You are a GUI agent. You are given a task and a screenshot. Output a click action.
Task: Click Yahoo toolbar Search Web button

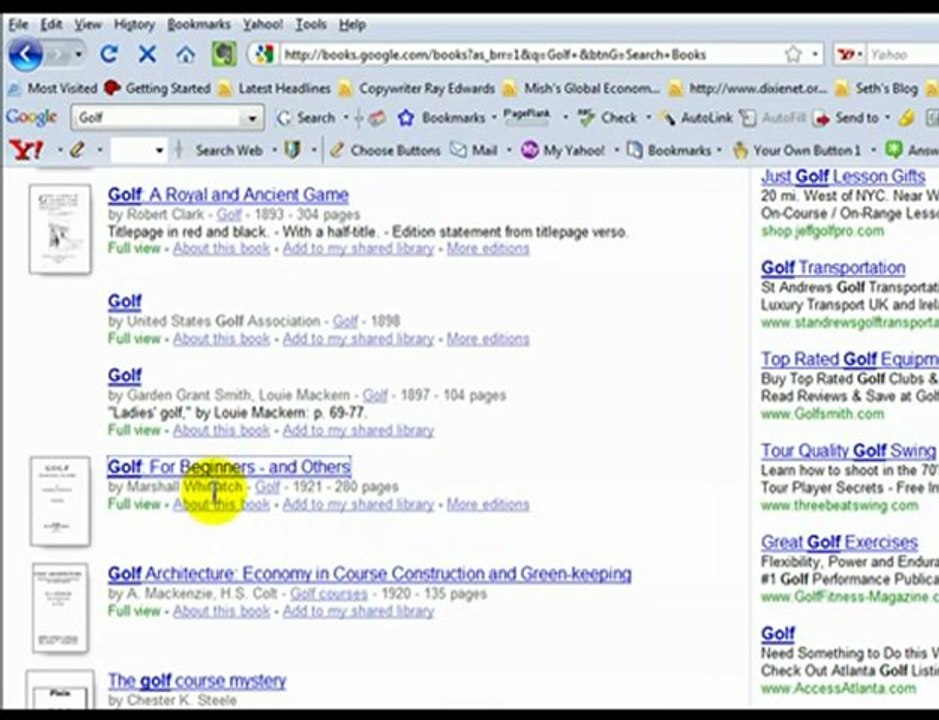(x=229, y=150)
